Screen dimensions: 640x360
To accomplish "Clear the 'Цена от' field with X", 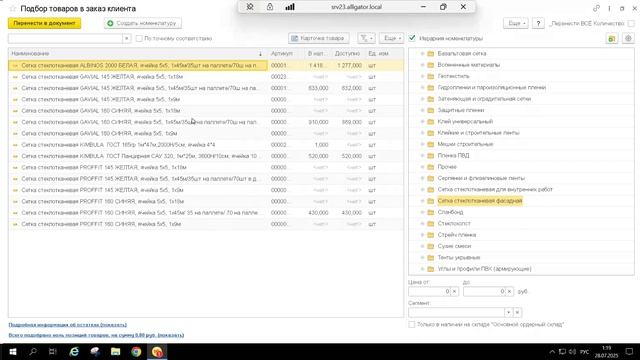I will pos(454,291).
